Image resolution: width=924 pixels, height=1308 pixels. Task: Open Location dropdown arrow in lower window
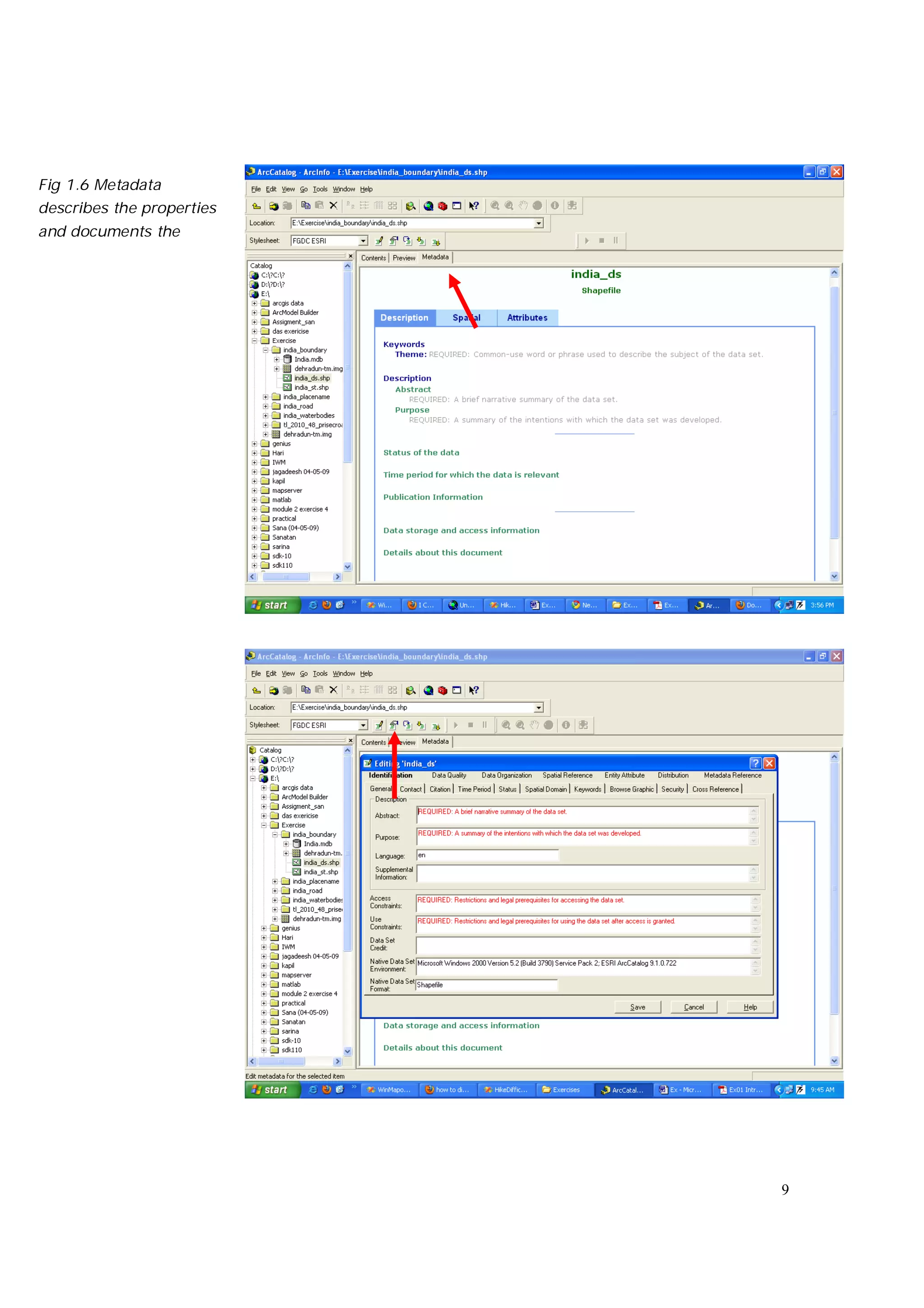pyautogui.click(x=539, y=708)
